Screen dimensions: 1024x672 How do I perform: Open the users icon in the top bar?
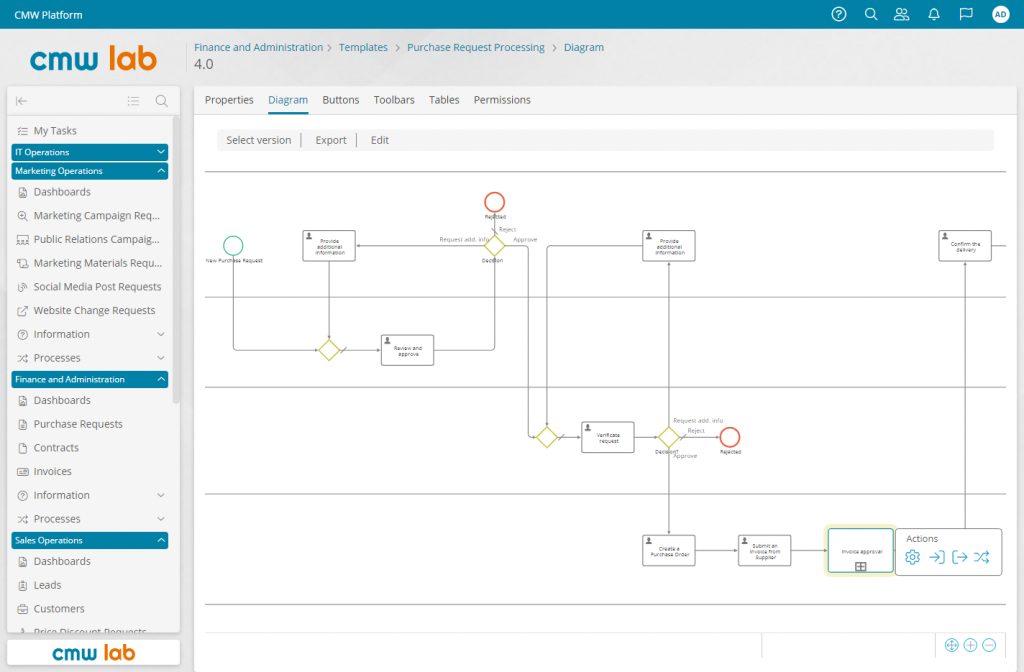pyautogui.click(x=901, y=14)
